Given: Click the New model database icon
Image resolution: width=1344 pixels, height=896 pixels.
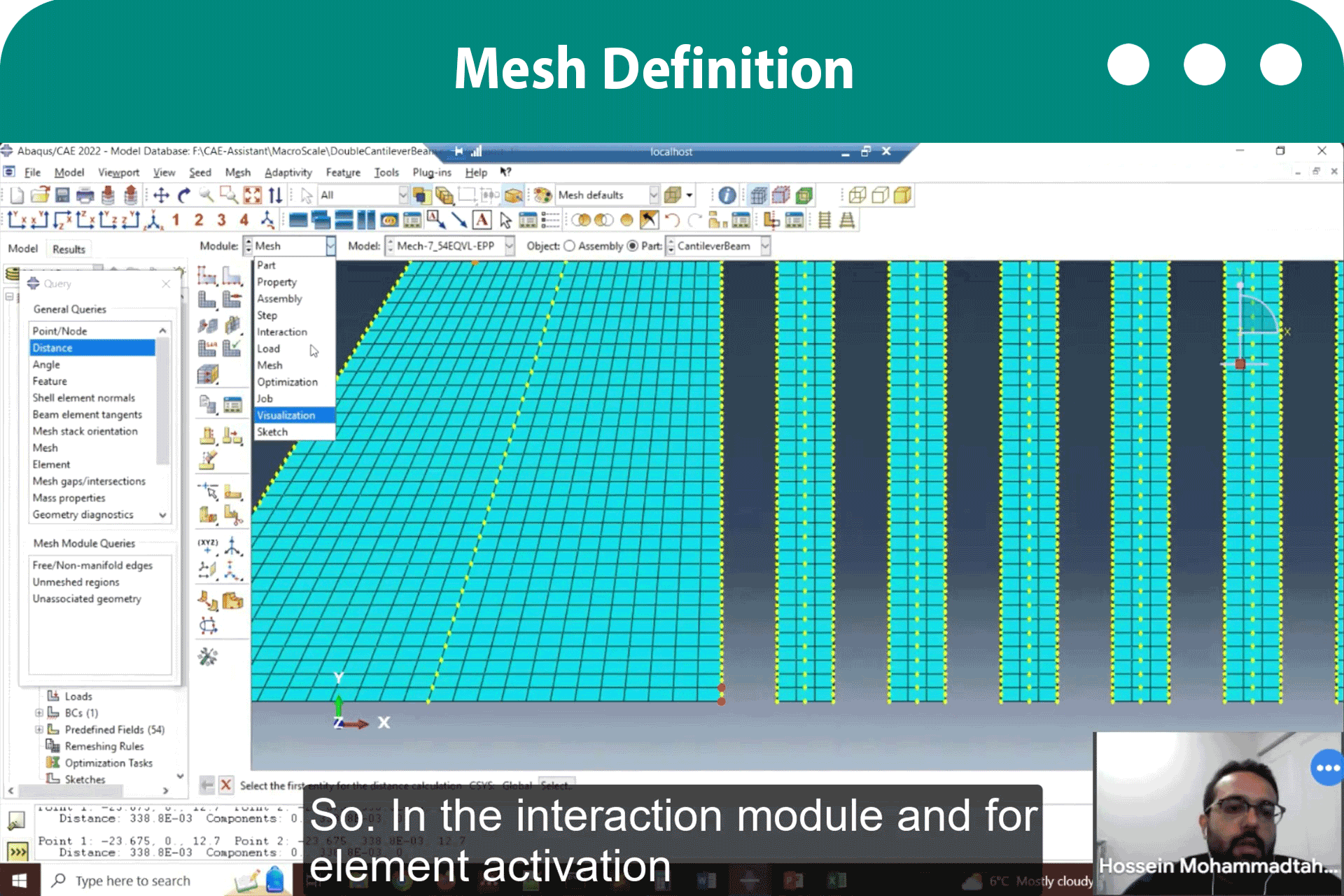Looking at the screenshot, I should 17,195.
